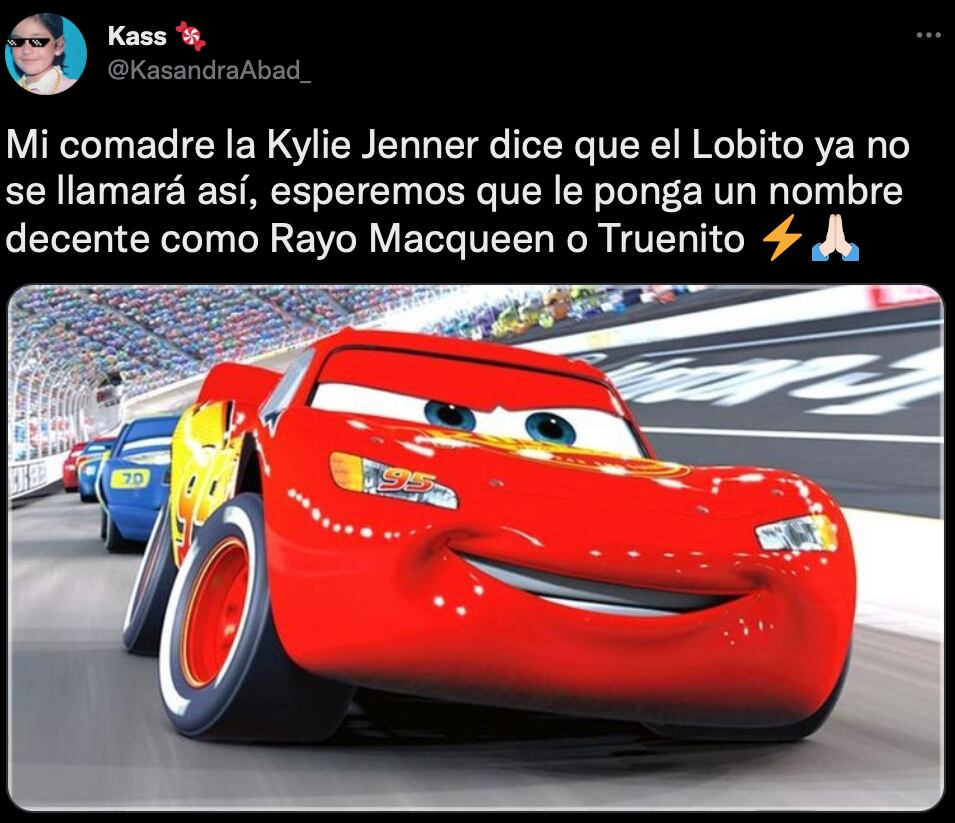The height and width of the screenshot is (823, 955).
Task: Click McQueen's blue eye on windshield
Action: (x=451, y=415)
